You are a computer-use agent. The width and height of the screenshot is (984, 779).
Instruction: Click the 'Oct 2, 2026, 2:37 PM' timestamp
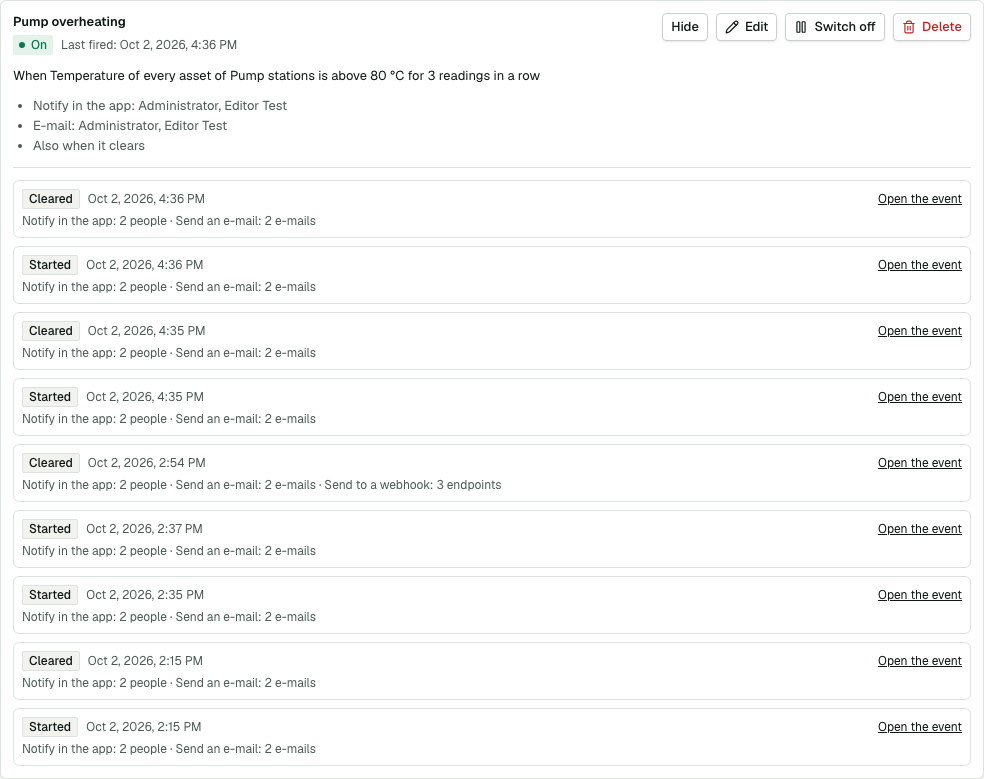pyautogui.click(x=144, y=529)
